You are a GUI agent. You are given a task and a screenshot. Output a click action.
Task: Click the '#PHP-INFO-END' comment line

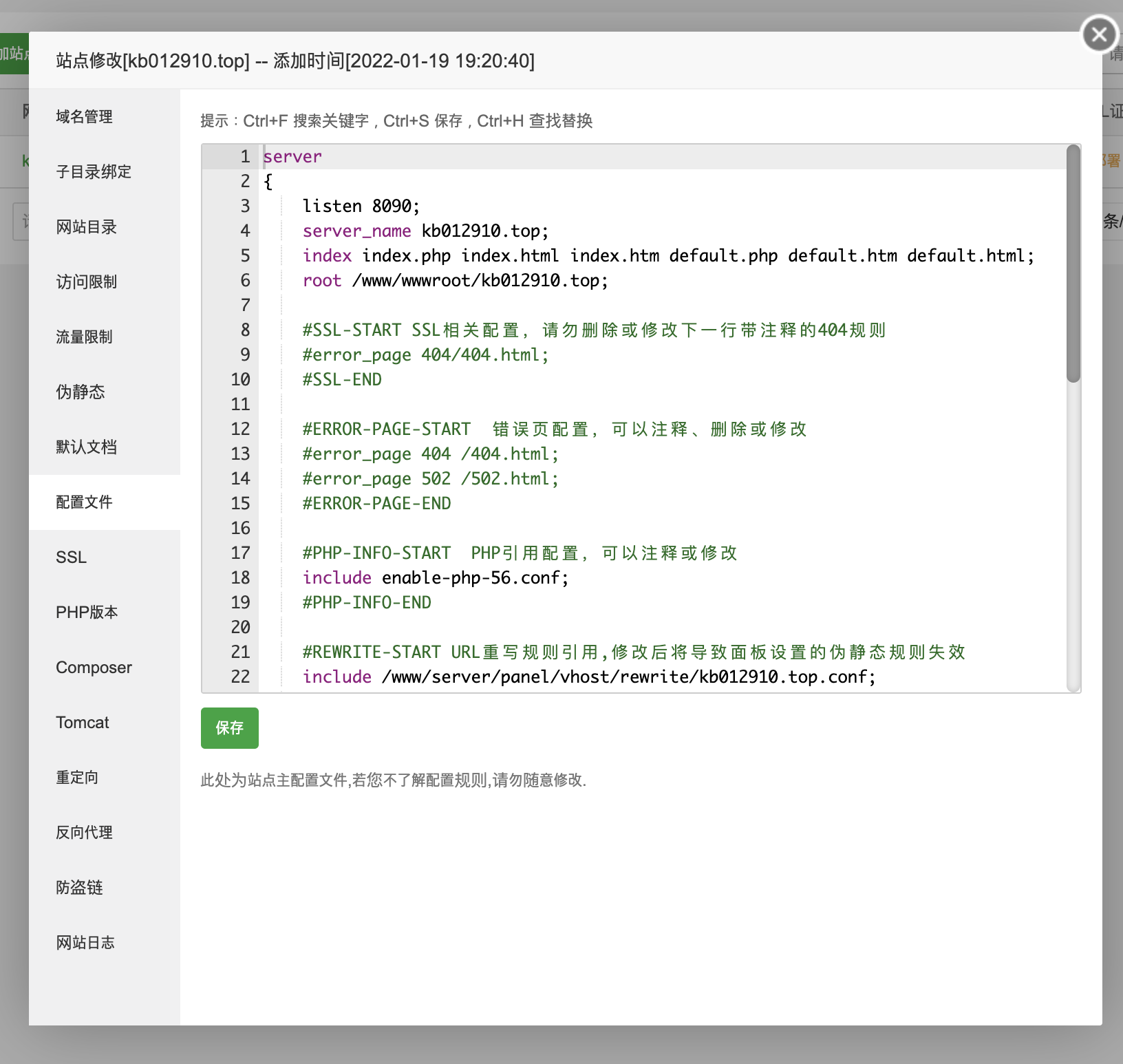coord(367,603)
